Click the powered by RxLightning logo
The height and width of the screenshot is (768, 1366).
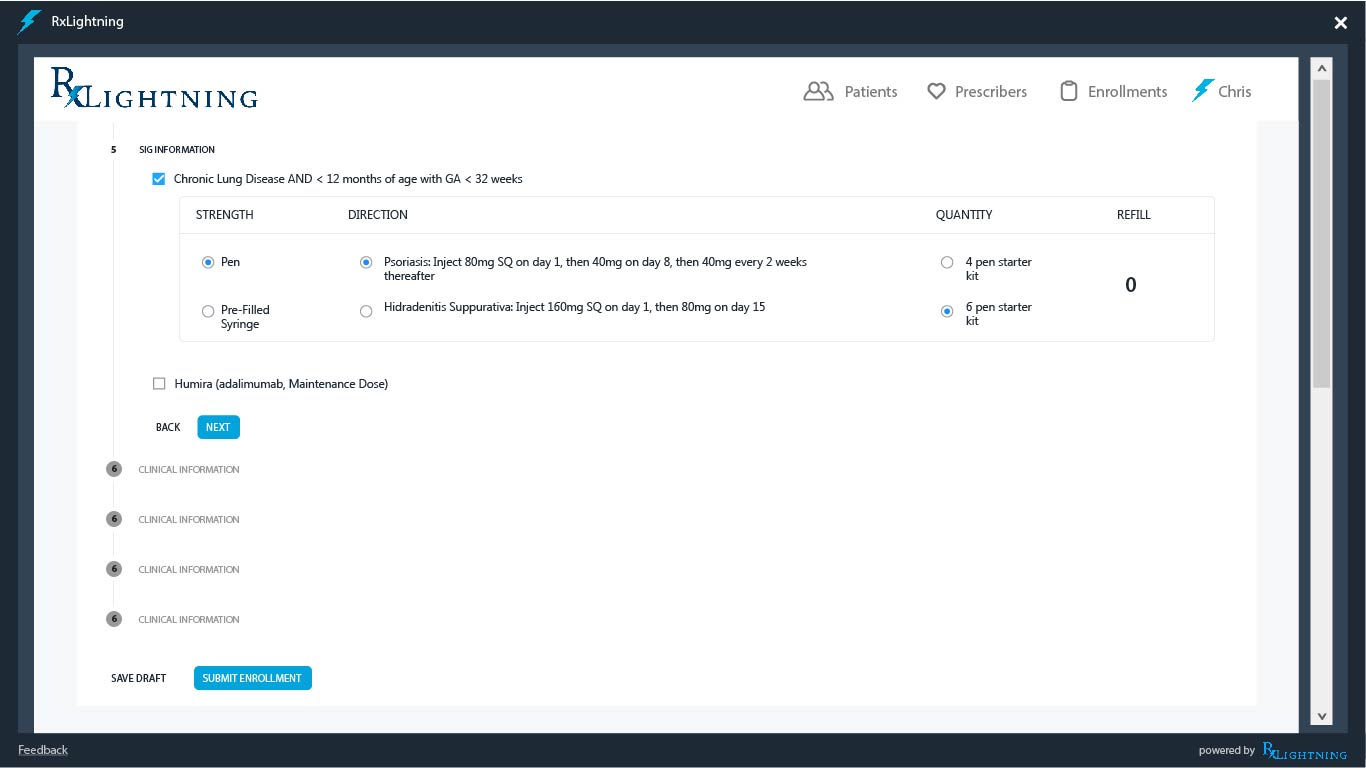point(1304,751)
